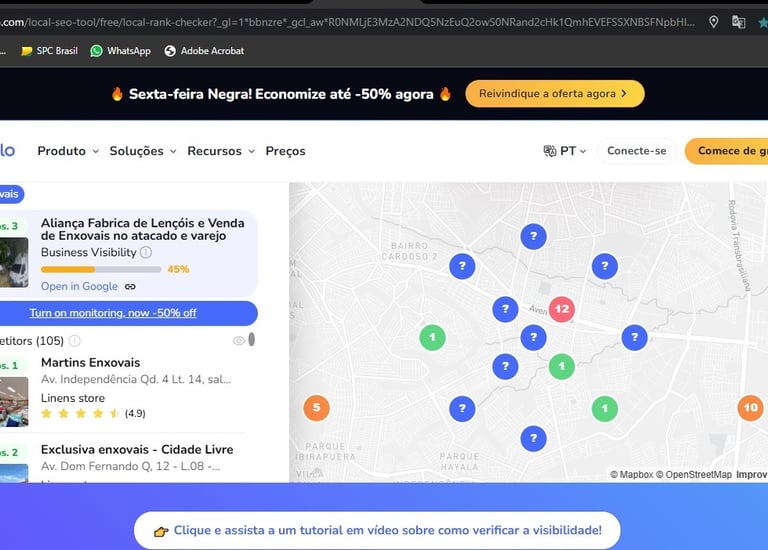The height and width of the screenshot is (550, 768).
Task: Click the Aliança business thumbnail image
Action: (x=14, y=262)
